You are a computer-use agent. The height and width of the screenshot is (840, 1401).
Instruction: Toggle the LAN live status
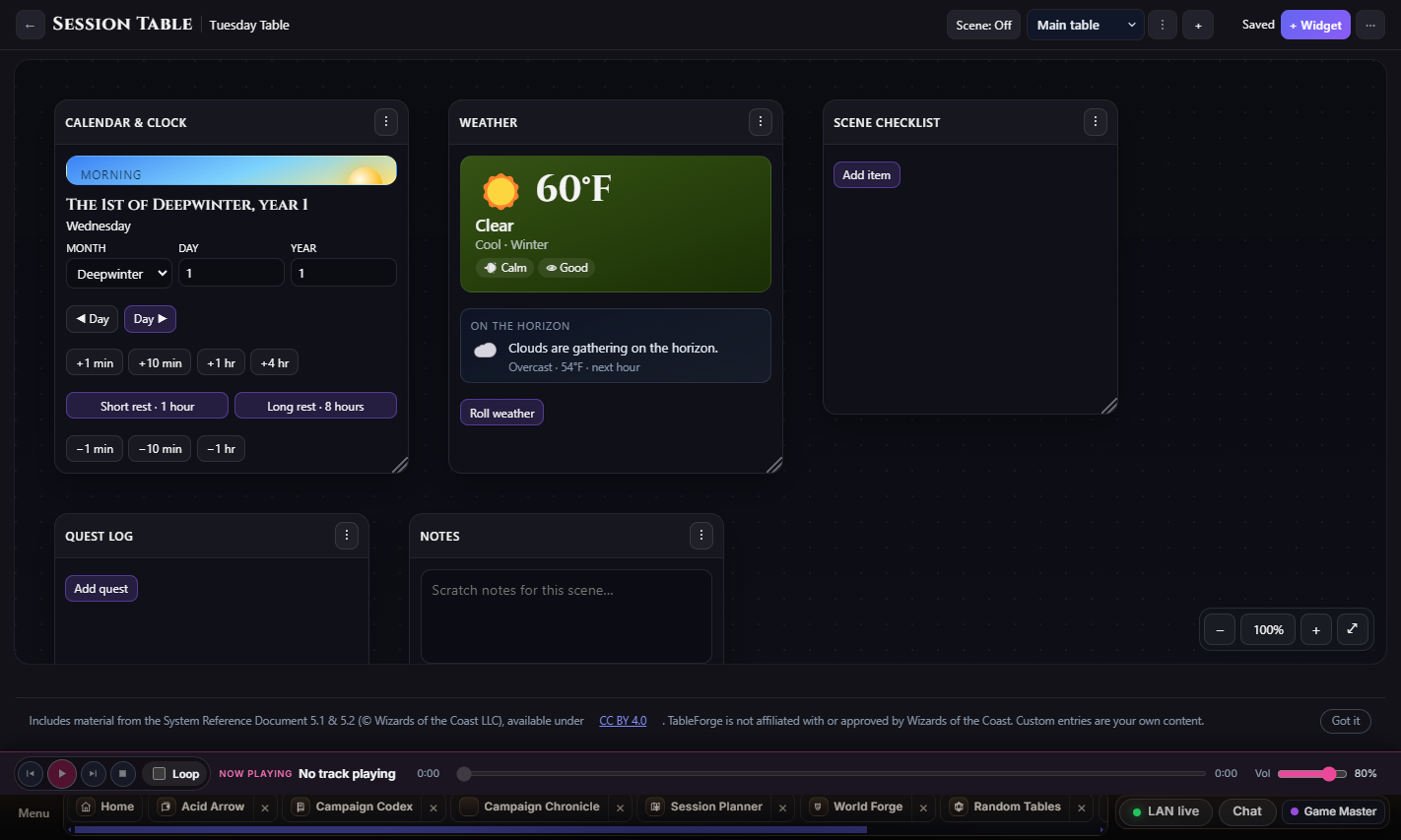click(x=1166, y=811)
